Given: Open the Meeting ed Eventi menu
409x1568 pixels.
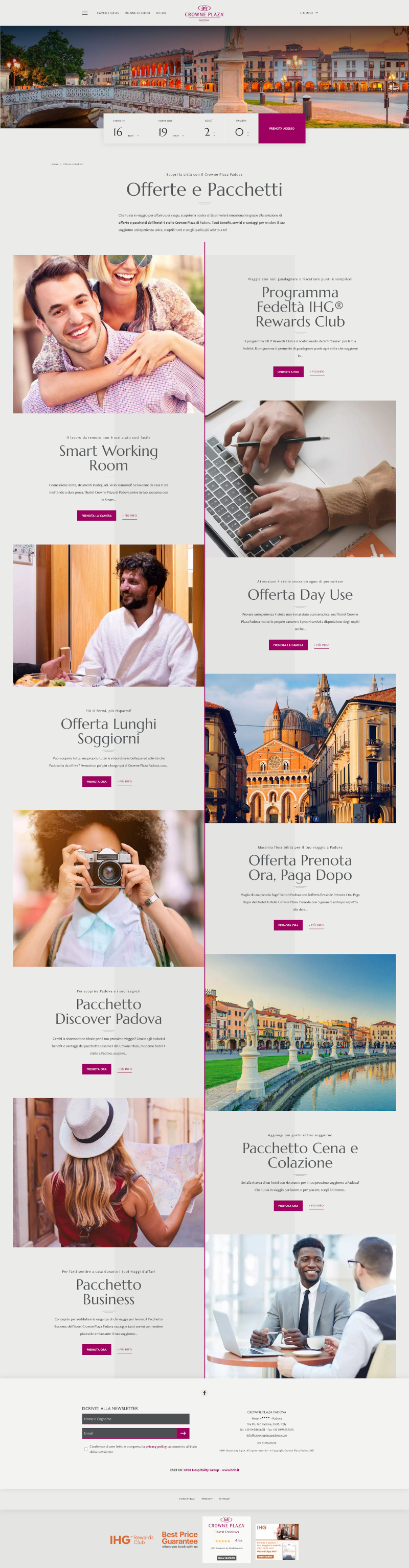Looking at the screenshot, I should (137, 13).
